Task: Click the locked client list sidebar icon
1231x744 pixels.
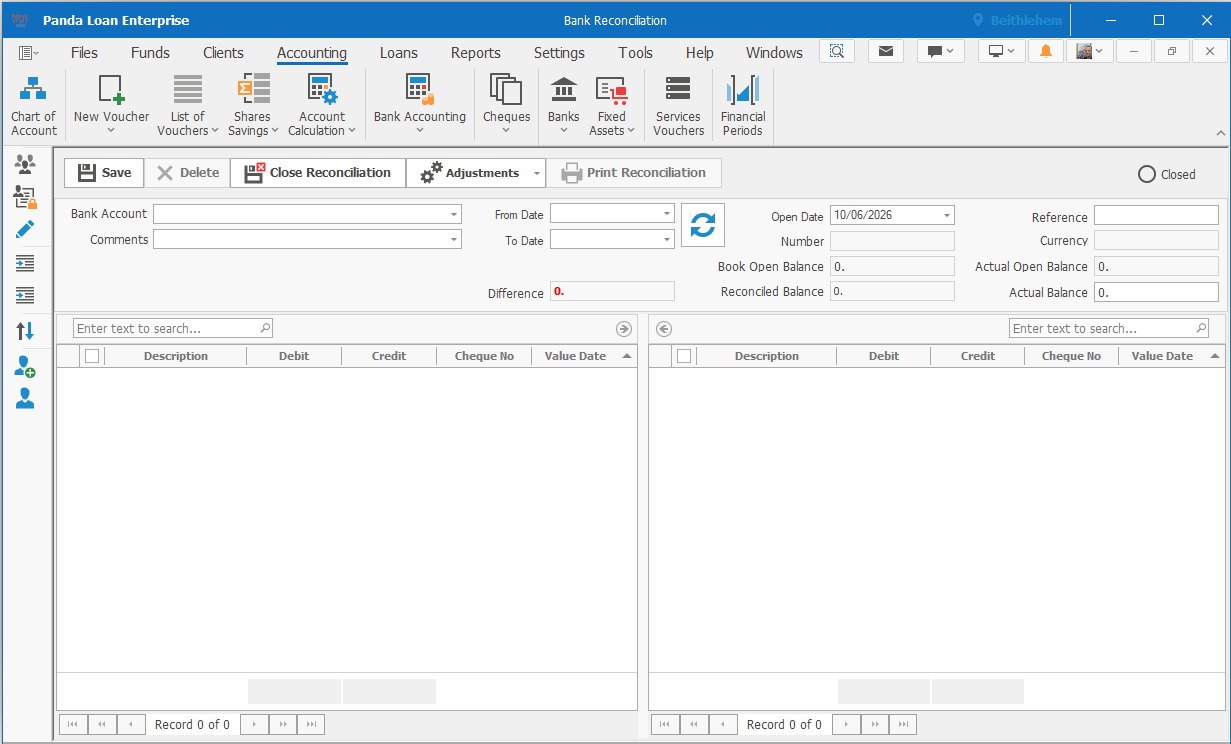Action: coord(25,197)
